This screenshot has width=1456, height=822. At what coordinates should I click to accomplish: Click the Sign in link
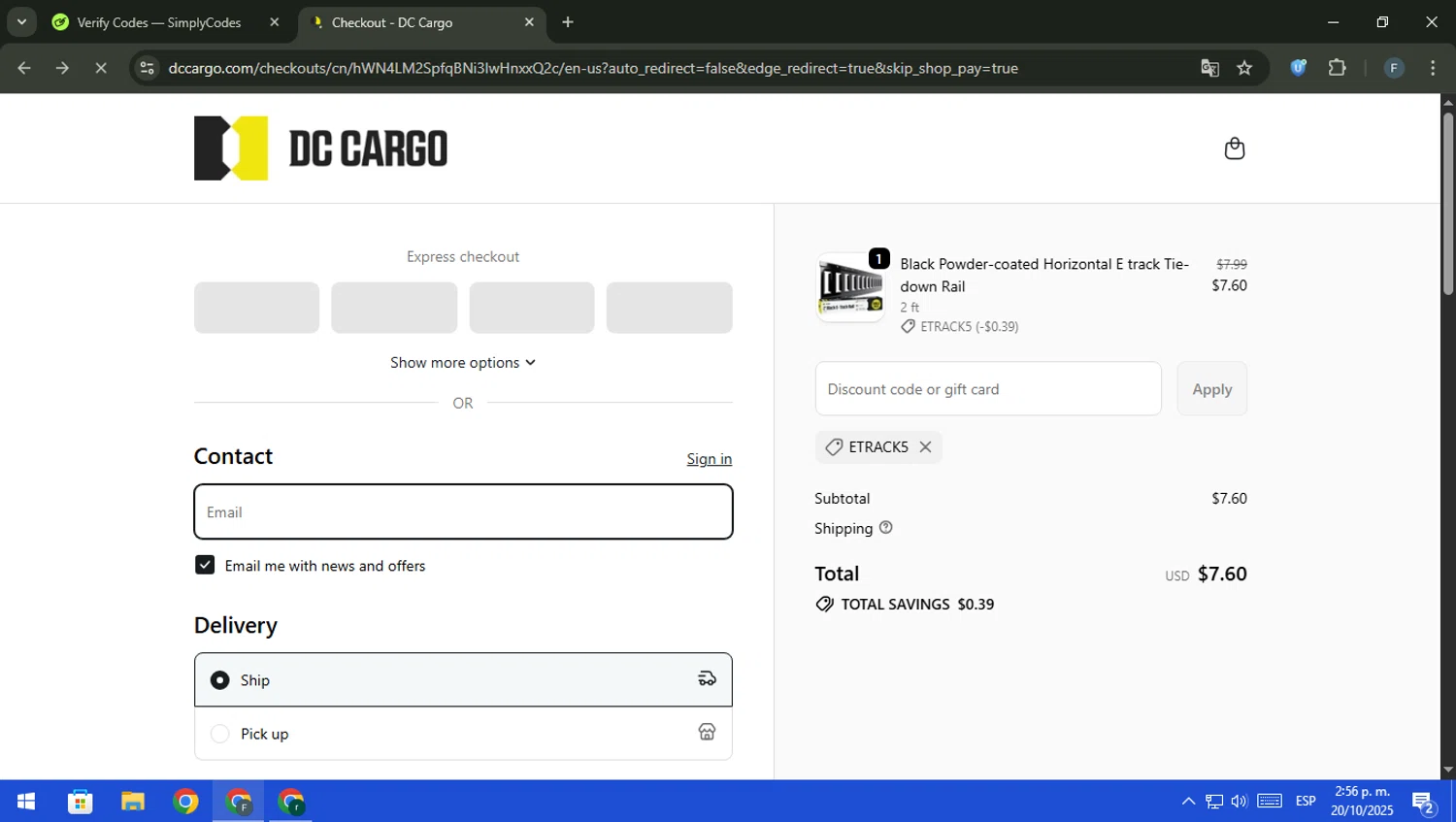(x=710, y=459)
